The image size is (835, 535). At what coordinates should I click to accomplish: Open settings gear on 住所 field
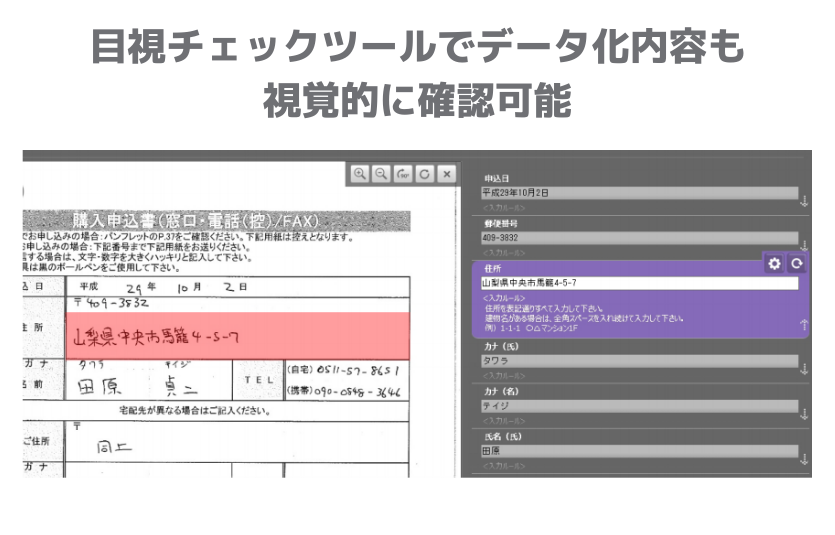tap(774, 264)
